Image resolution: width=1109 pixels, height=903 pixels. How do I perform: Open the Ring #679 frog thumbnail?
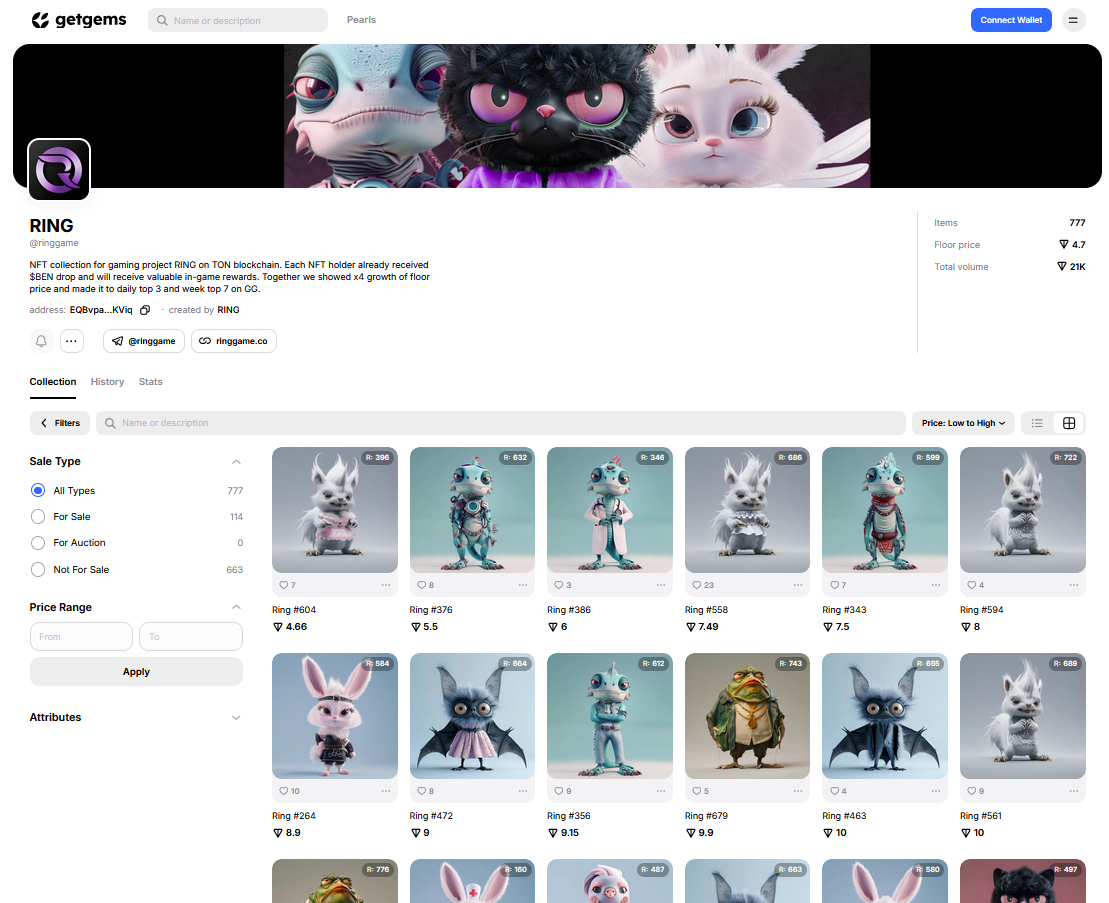tap(748, 716)
